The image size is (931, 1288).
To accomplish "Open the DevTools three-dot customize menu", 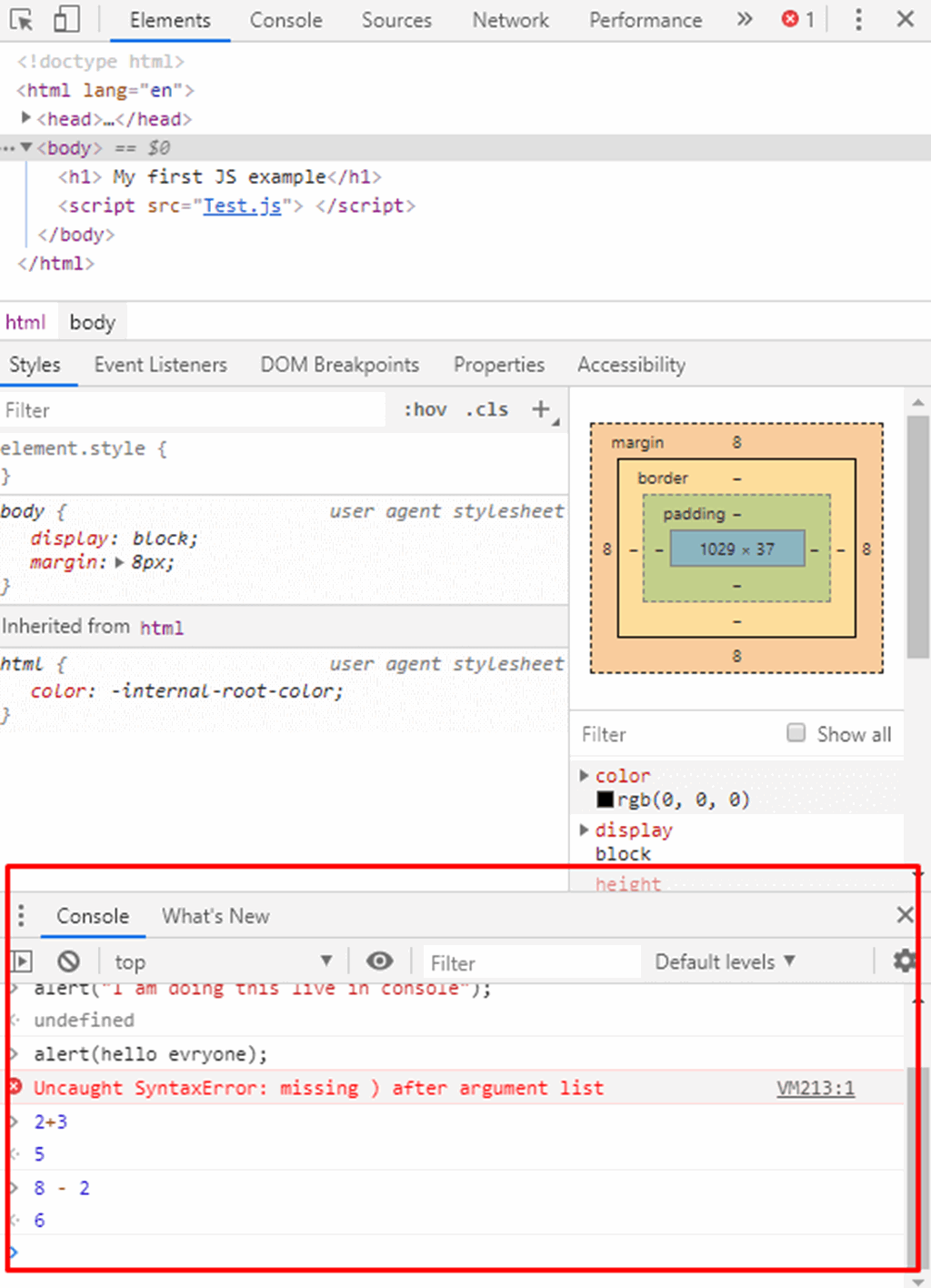I will point(857,19).
